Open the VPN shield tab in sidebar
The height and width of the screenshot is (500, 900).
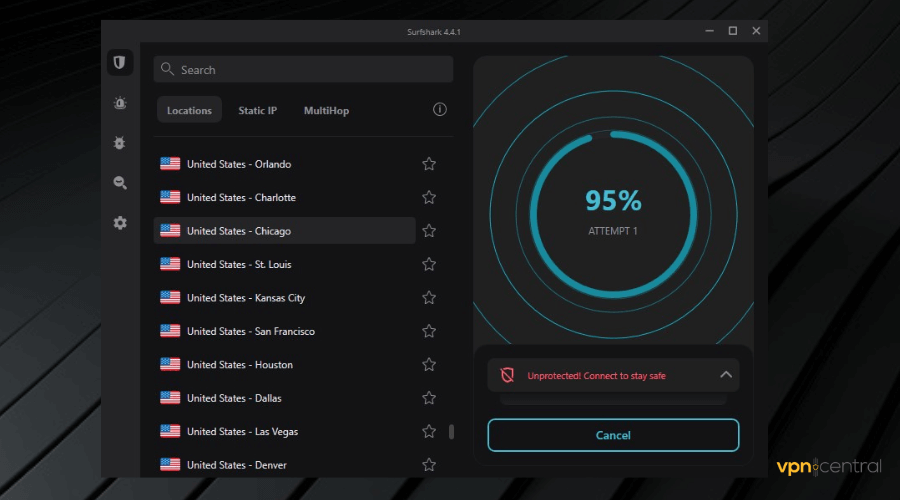pyautogui.click(x=120, y=63)
